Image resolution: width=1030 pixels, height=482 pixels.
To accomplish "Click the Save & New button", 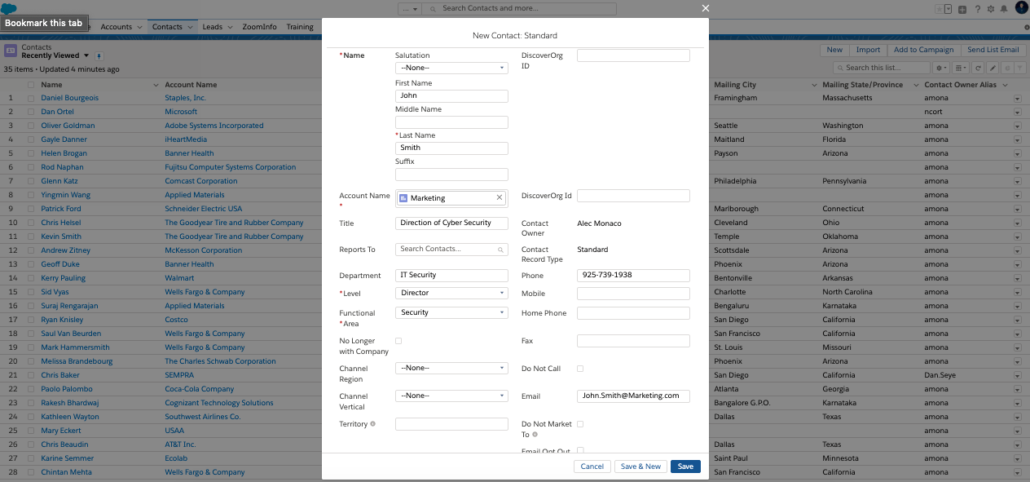I will pyautogui.click(x=640, y=466).
